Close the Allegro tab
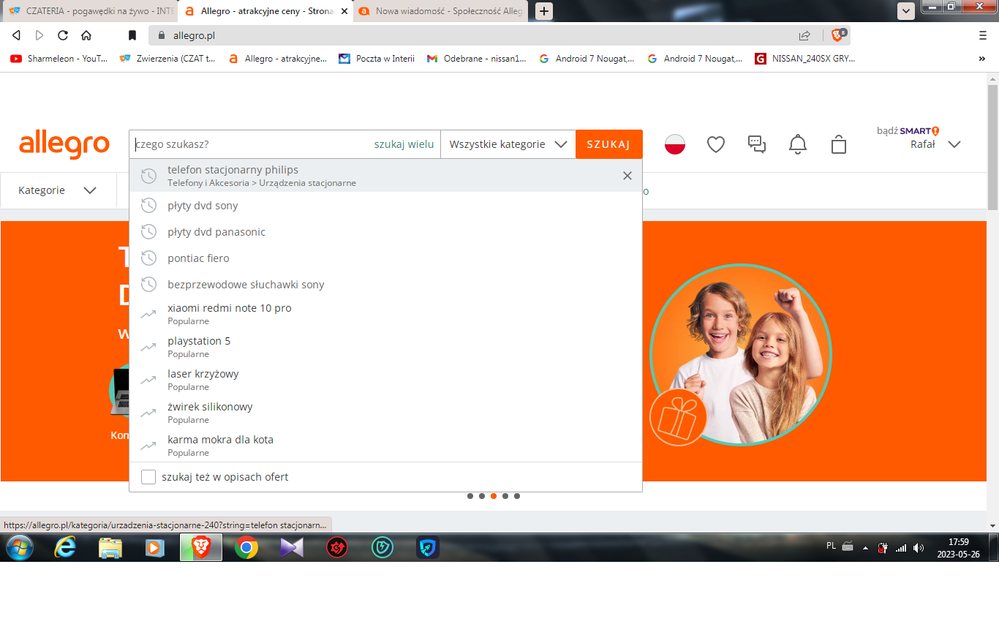The width and height of the screenshot is (999, 622). pyautogui.click(x=344, y=11)
